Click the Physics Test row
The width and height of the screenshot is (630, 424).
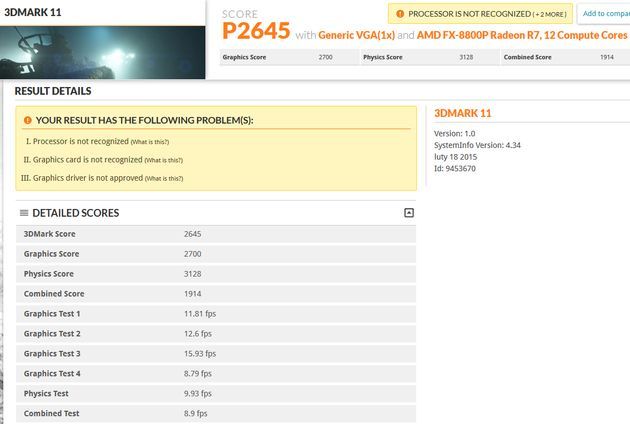(216, 393)
